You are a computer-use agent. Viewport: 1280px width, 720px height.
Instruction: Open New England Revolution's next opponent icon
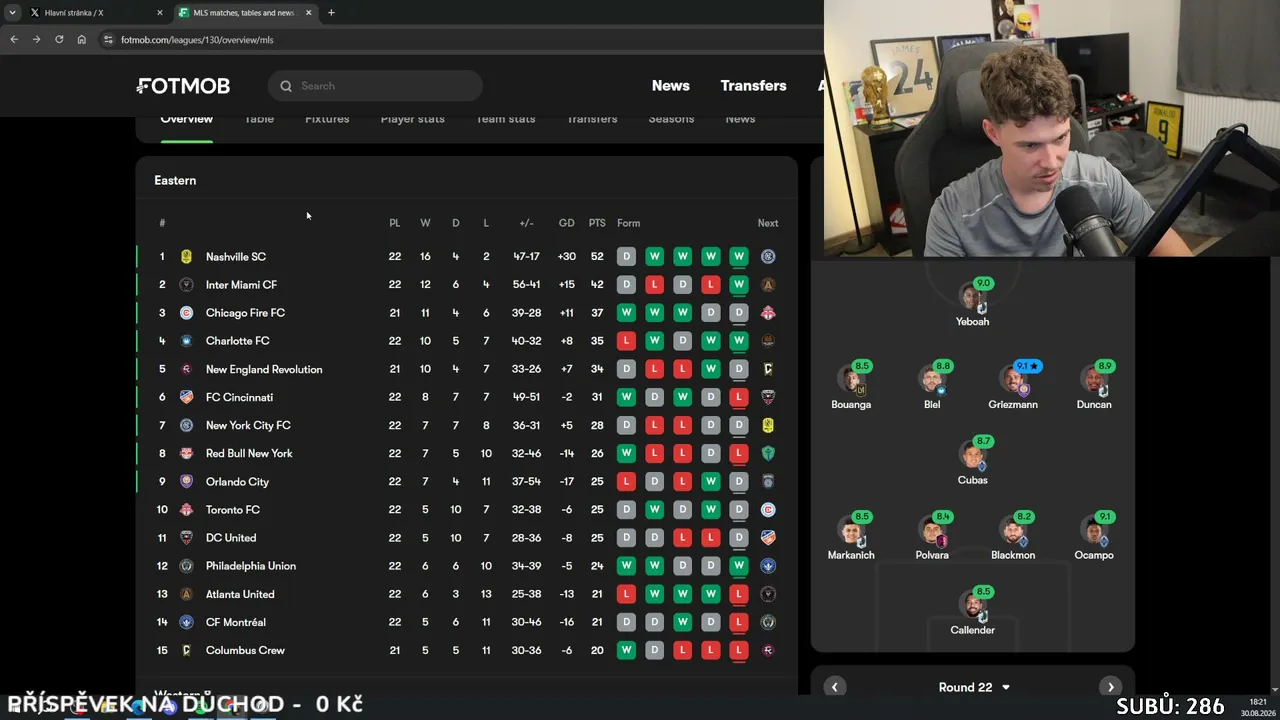coord(768,369)
